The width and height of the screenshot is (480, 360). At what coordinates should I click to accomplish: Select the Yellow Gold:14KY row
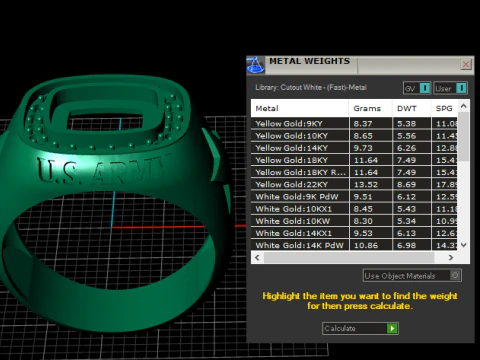(x=354, y=148)
